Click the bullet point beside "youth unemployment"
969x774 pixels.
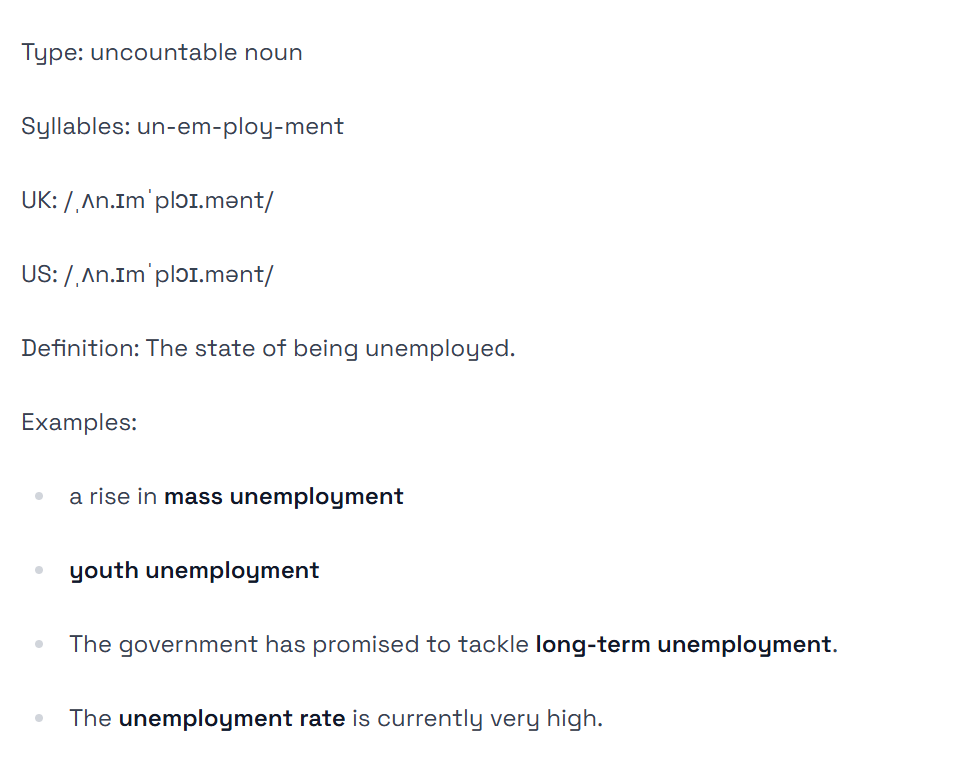tap(39, 571)
